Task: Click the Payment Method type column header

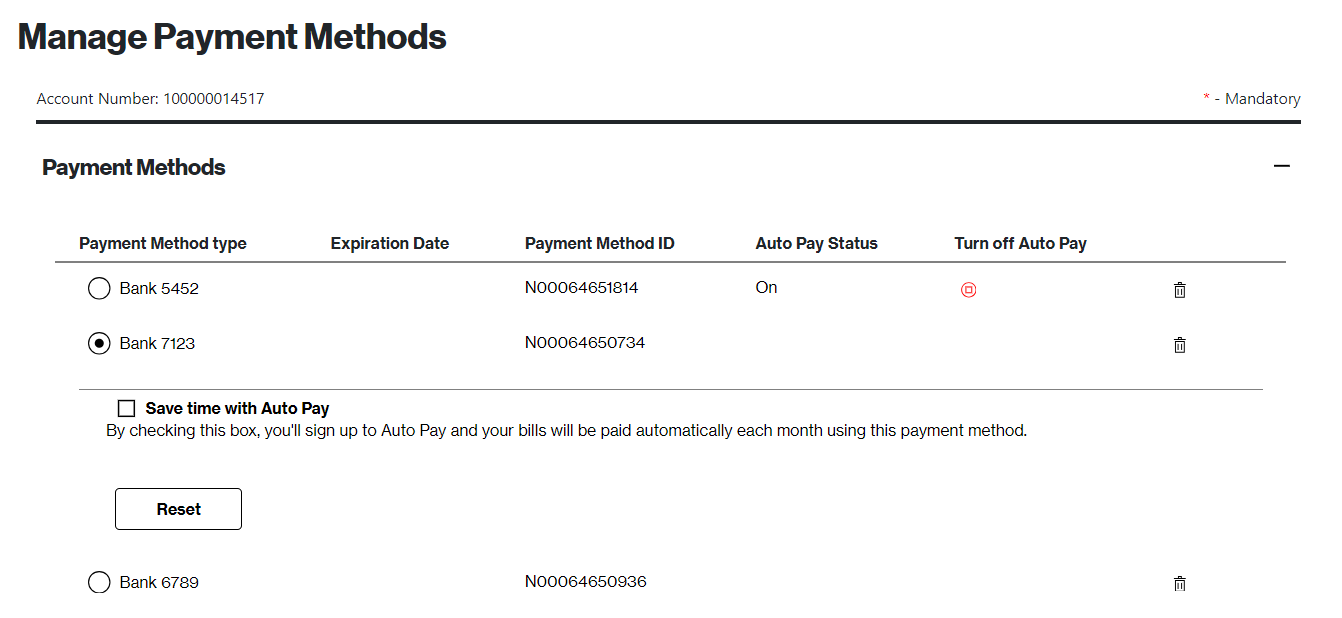Action: 163,243
